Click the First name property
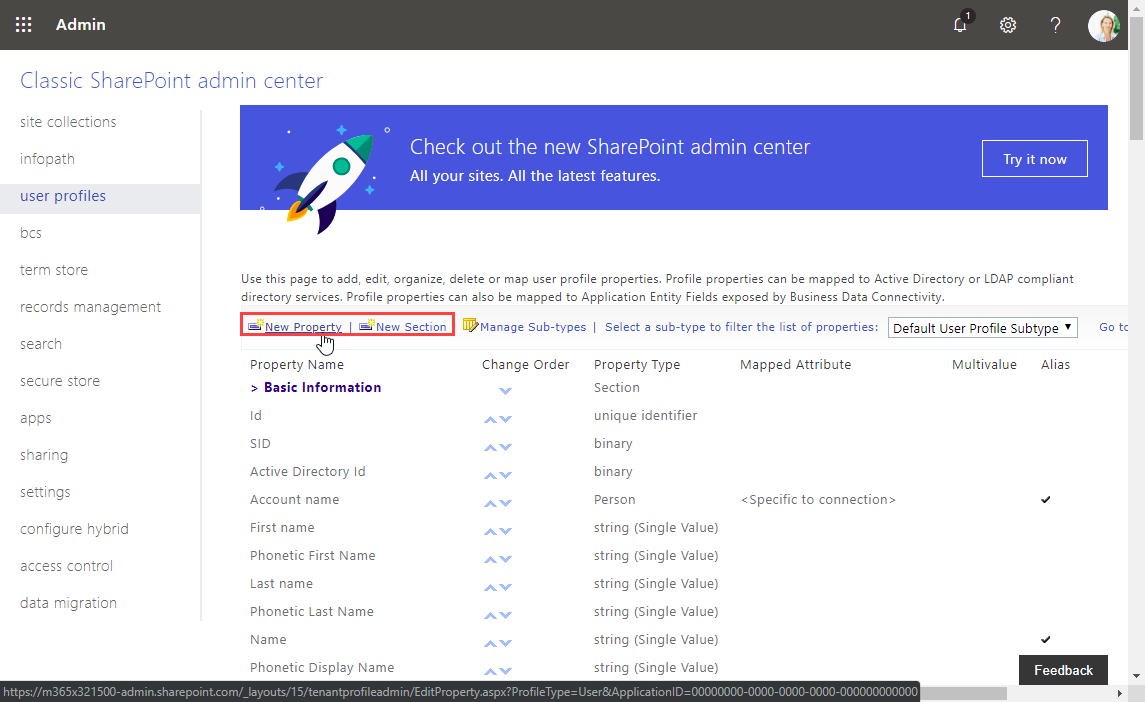 tap(282, 527)
